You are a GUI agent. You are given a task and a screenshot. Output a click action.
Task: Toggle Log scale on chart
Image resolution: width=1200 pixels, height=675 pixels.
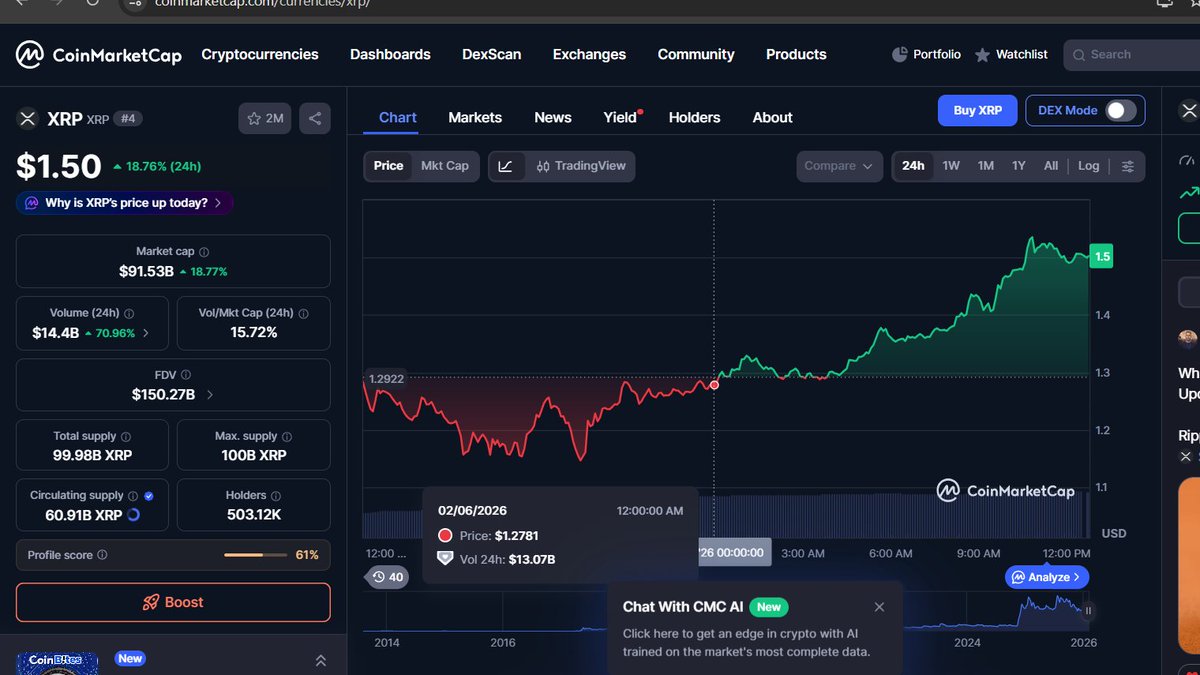(1089, 166)
